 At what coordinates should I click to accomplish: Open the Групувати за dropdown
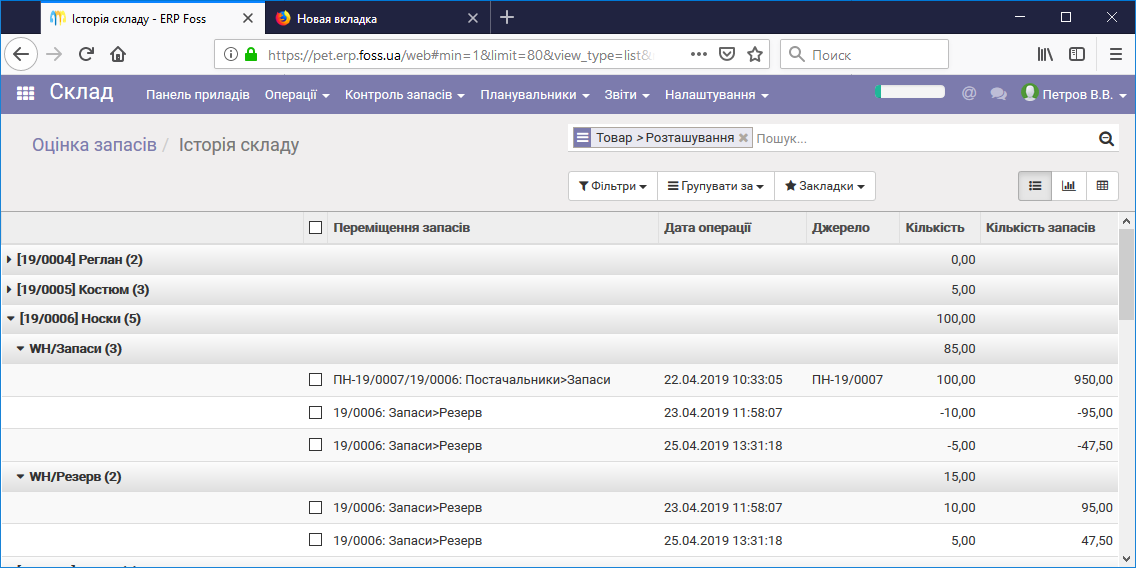(x=716, y=186)
